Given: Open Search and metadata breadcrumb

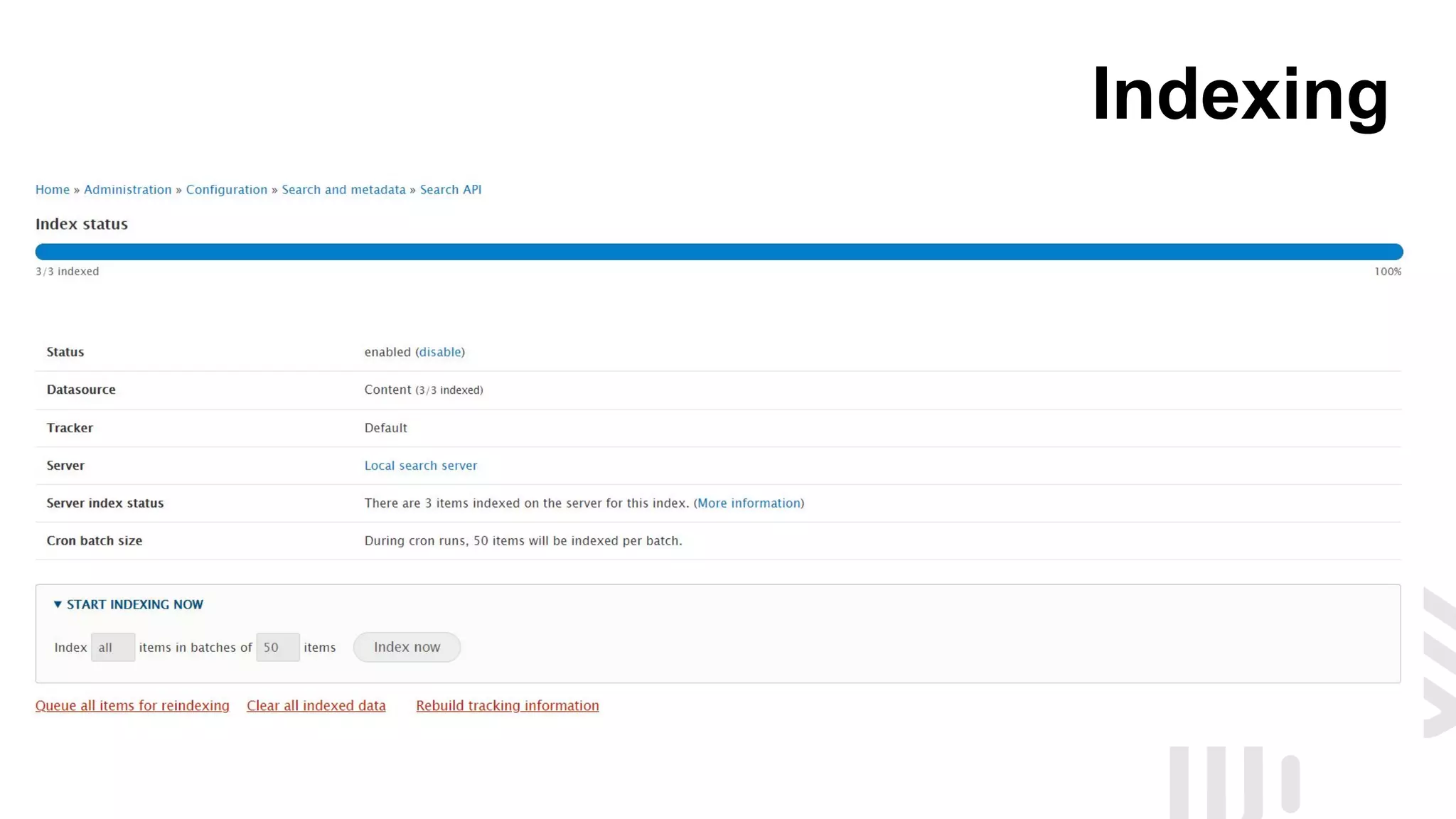Looking at the screenshot, I should tap(343, 190).
